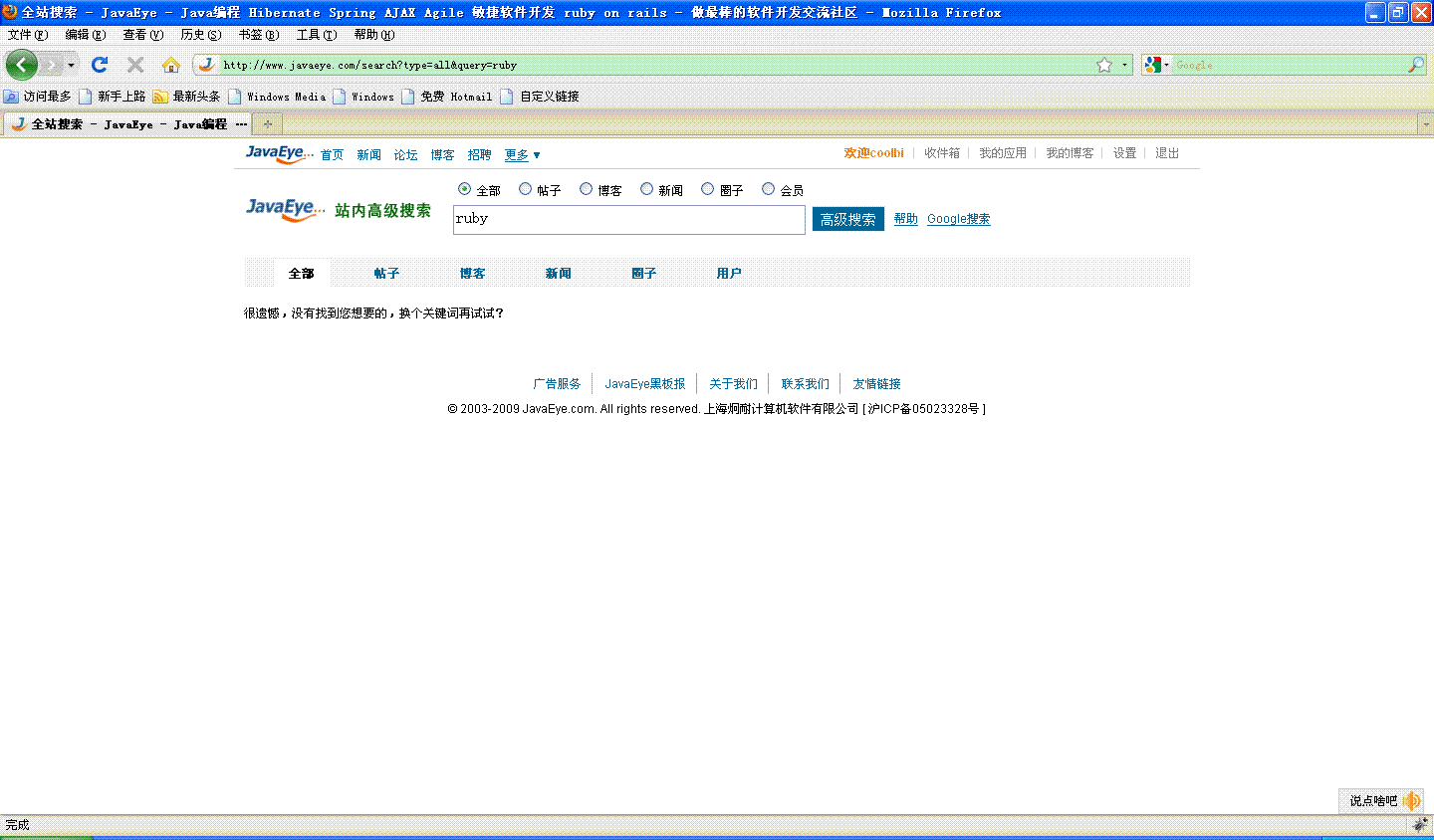This screenshot has width=1434, height=840.
Task: Open the 我的博客 link
Action: point(1070,153)
